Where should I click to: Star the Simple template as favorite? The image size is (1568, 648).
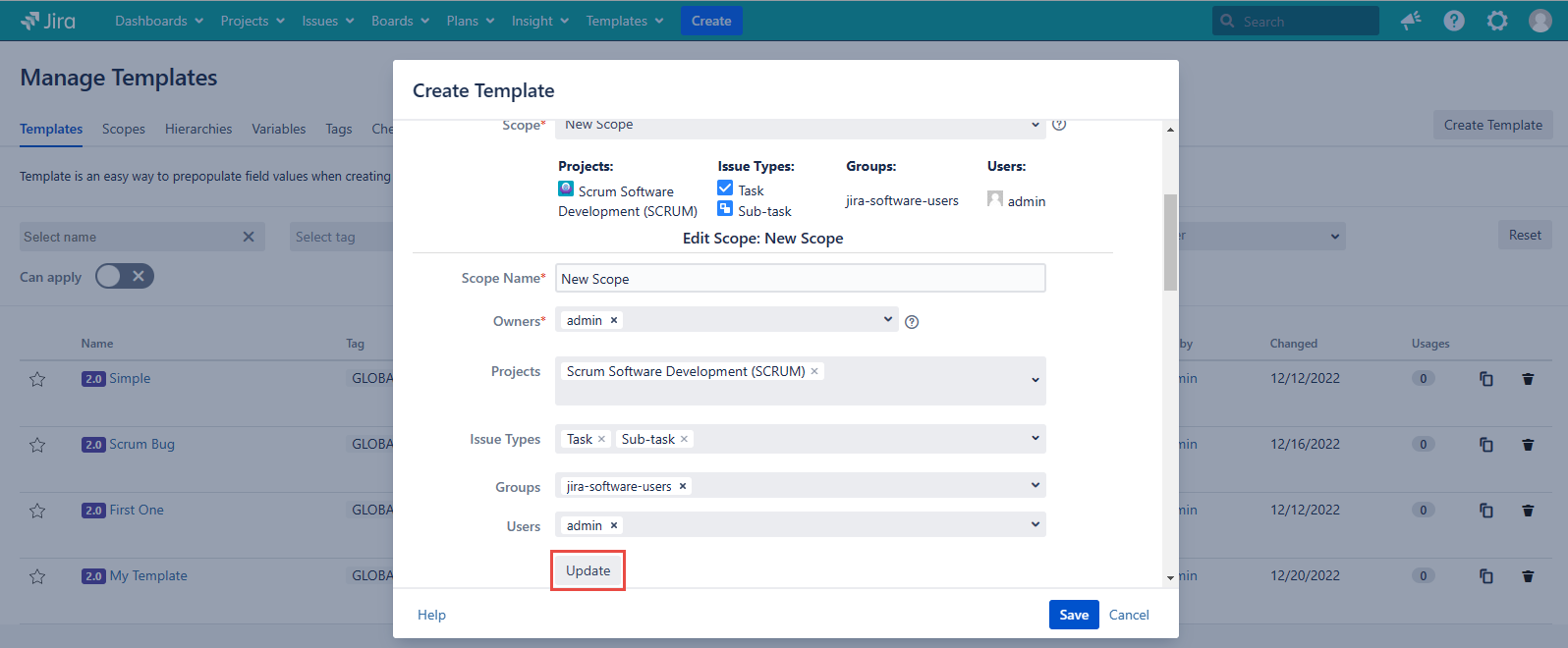tap(37, 379)
